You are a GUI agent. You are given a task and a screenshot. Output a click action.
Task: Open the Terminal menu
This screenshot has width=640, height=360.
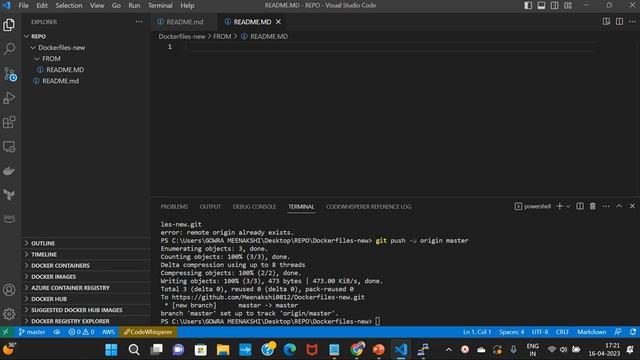click(160, 5)
